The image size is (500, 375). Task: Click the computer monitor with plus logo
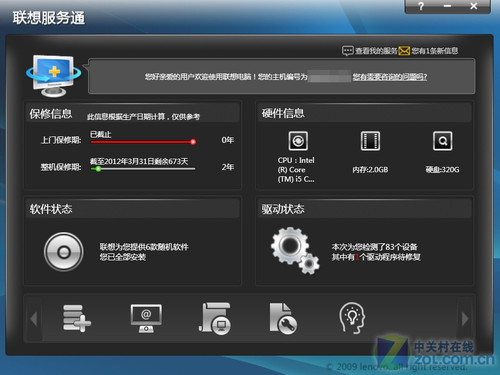pos(53,76)
